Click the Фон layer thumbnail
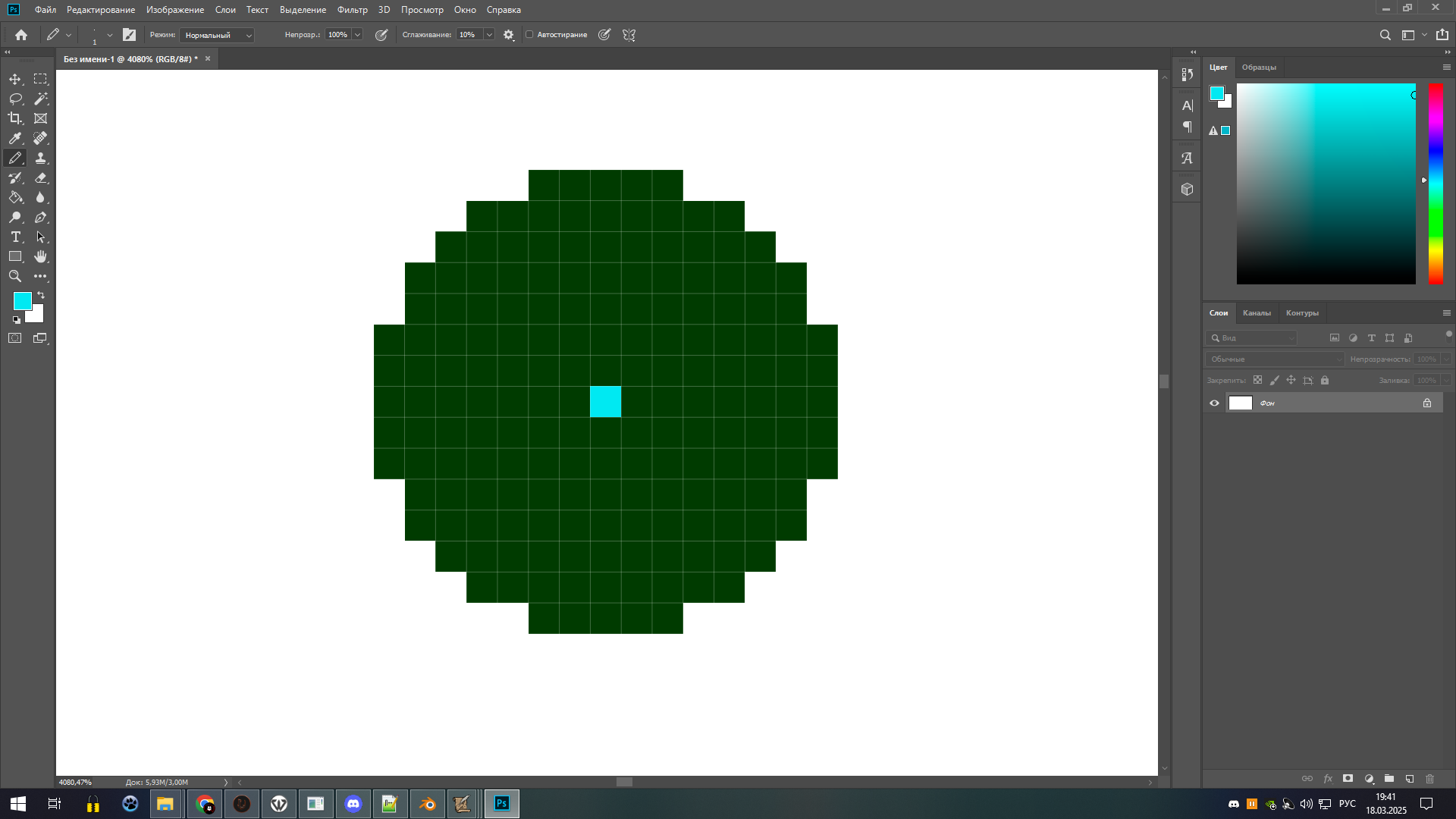This screenshot has height=819, width=1456. point(1241,403)
